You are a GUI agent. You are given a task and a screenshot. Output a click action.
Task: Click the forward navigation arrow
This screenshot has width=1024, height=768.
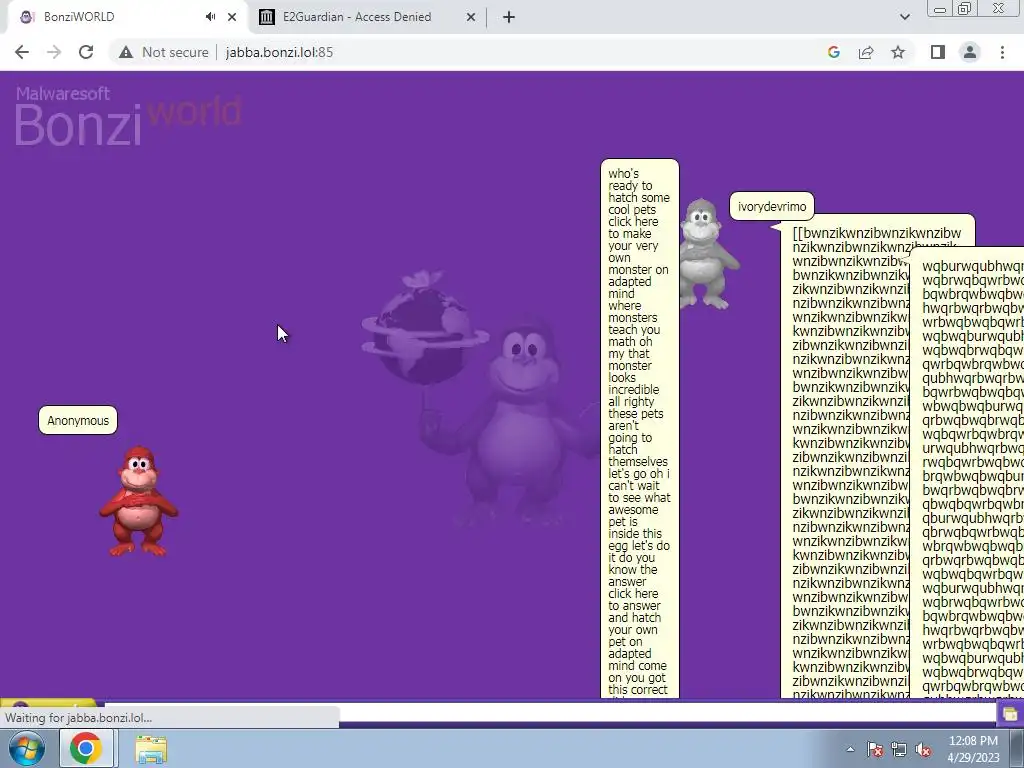click(x=54, y=52)
